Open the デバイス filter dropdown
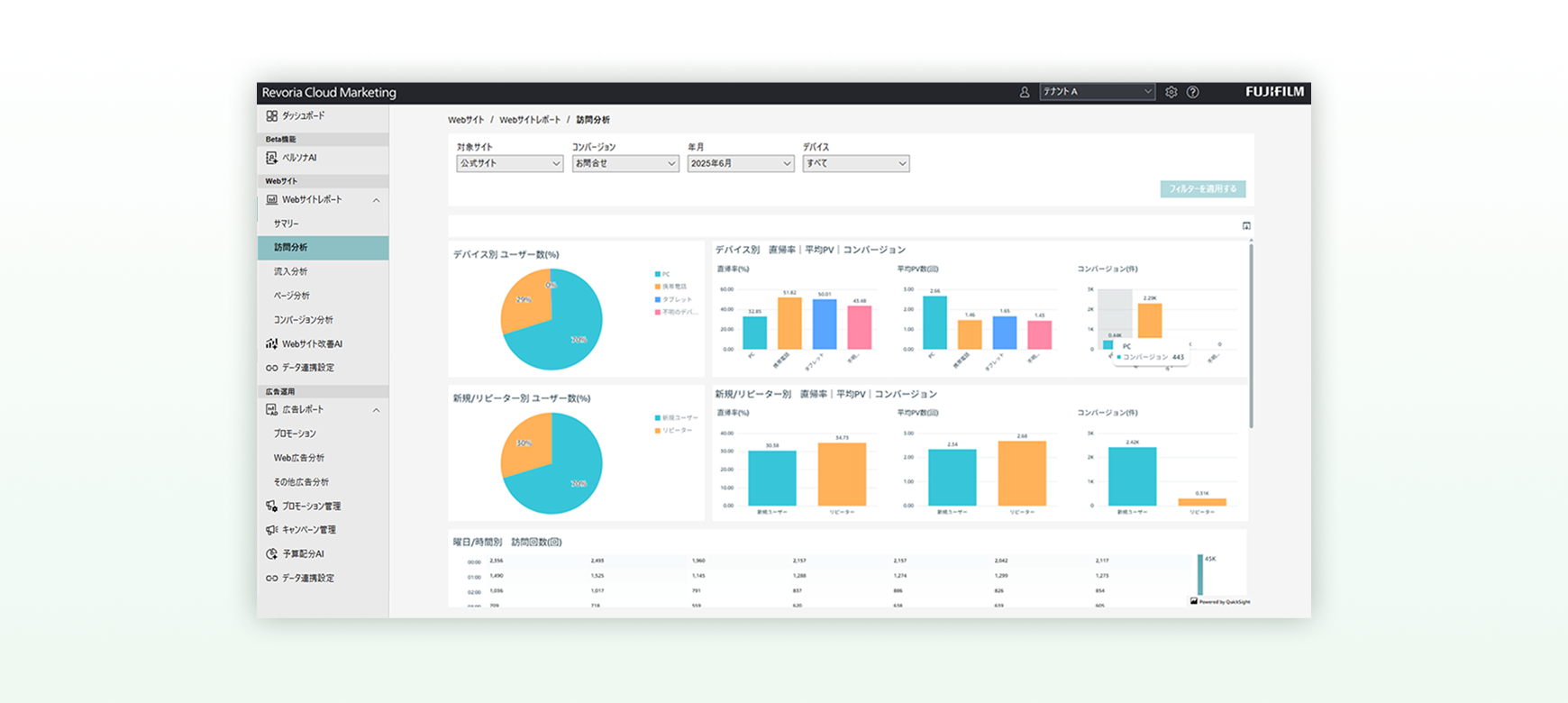 (x=855, y=164)
